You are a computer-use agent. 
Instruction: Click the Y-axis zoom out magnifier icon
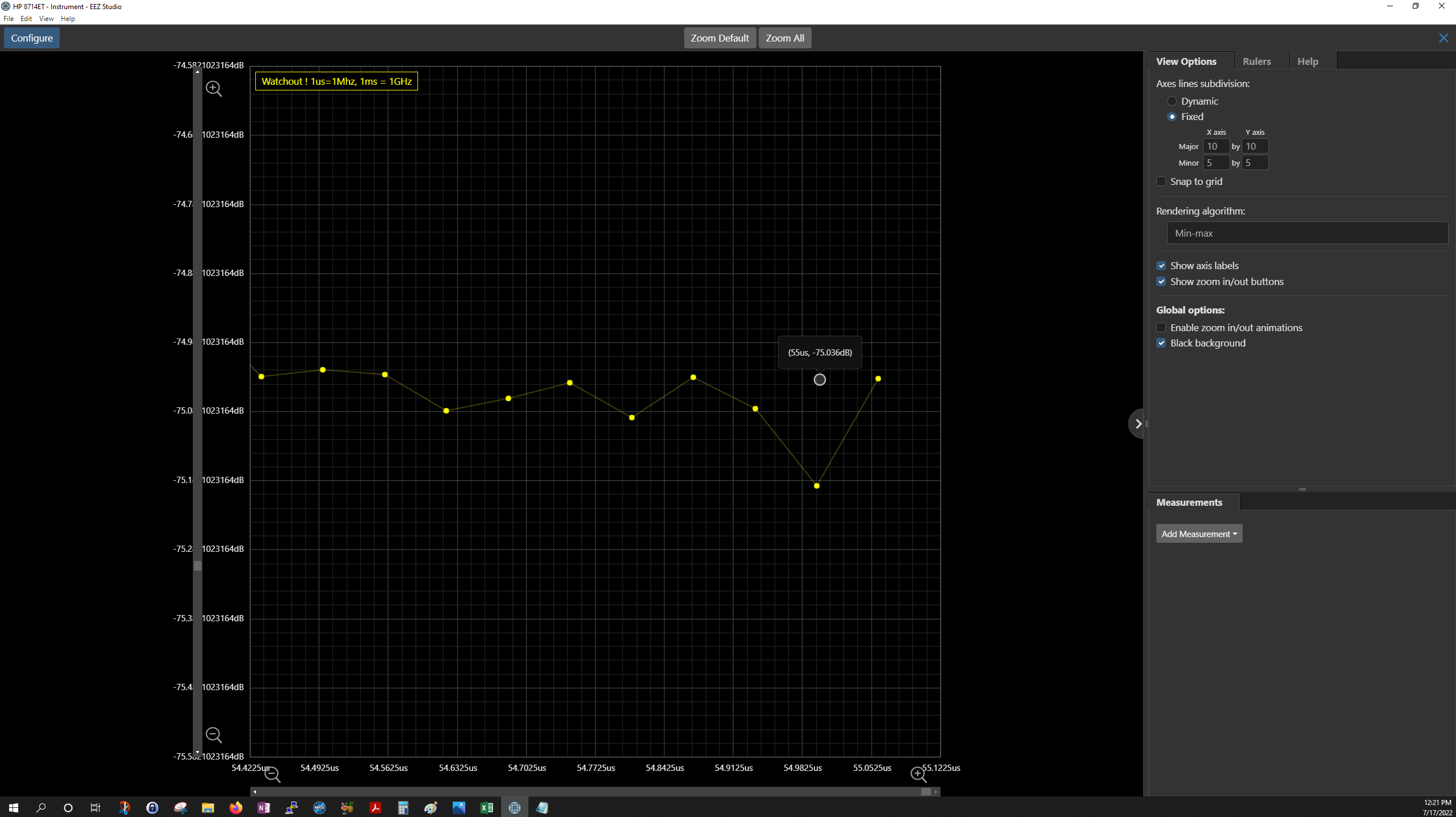click(213, 735)
